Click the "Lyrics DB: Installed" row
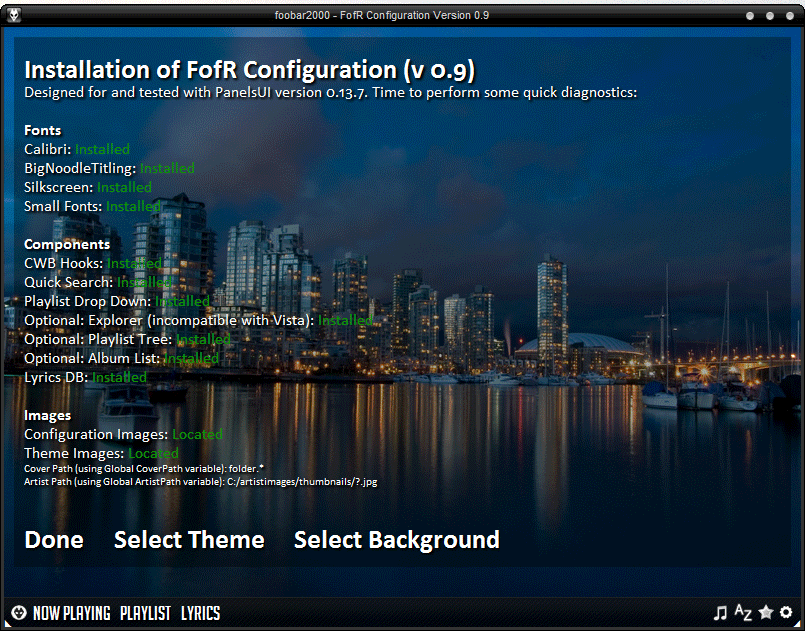805x631 pixels. pyautogui.click(x=85, y=377)
